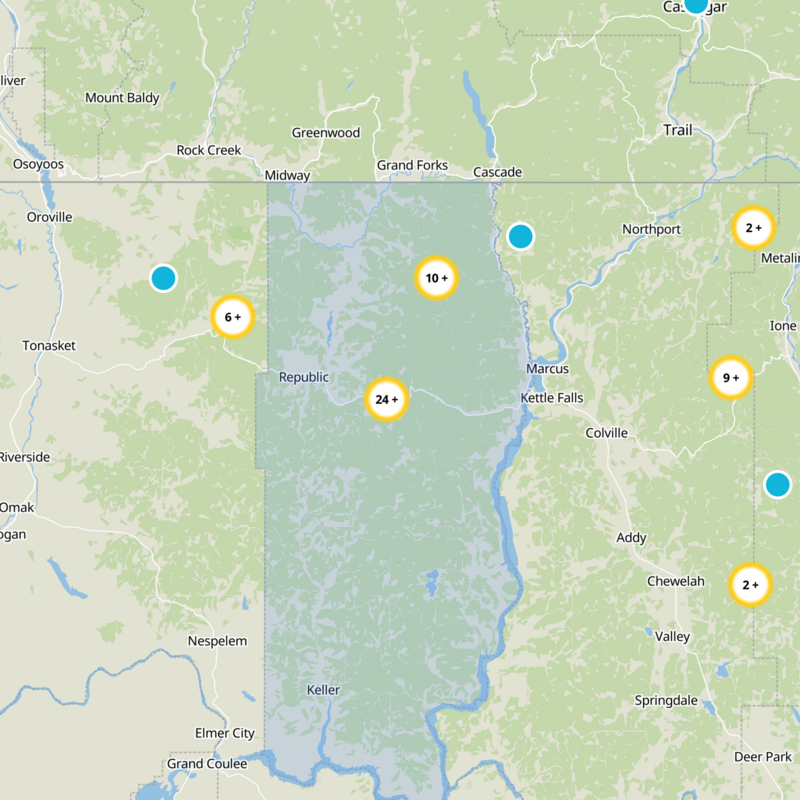Open the 9+ cluster near Ione
This screenshot has width=800, height=800.
click(731, 378)
